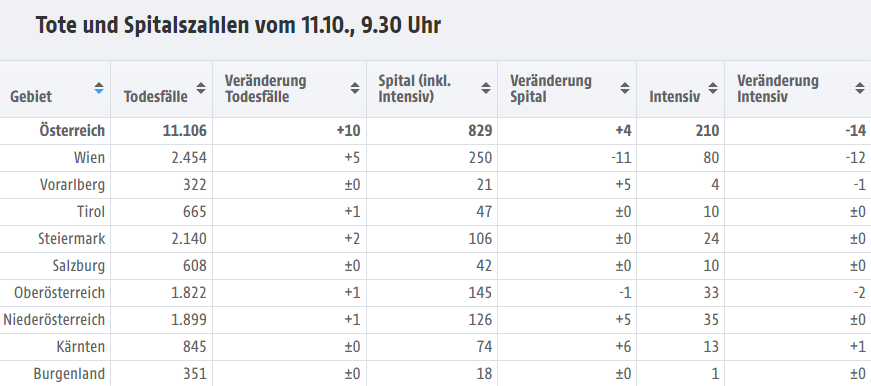Click the Kärnten row label

click(x=81, y=347)
